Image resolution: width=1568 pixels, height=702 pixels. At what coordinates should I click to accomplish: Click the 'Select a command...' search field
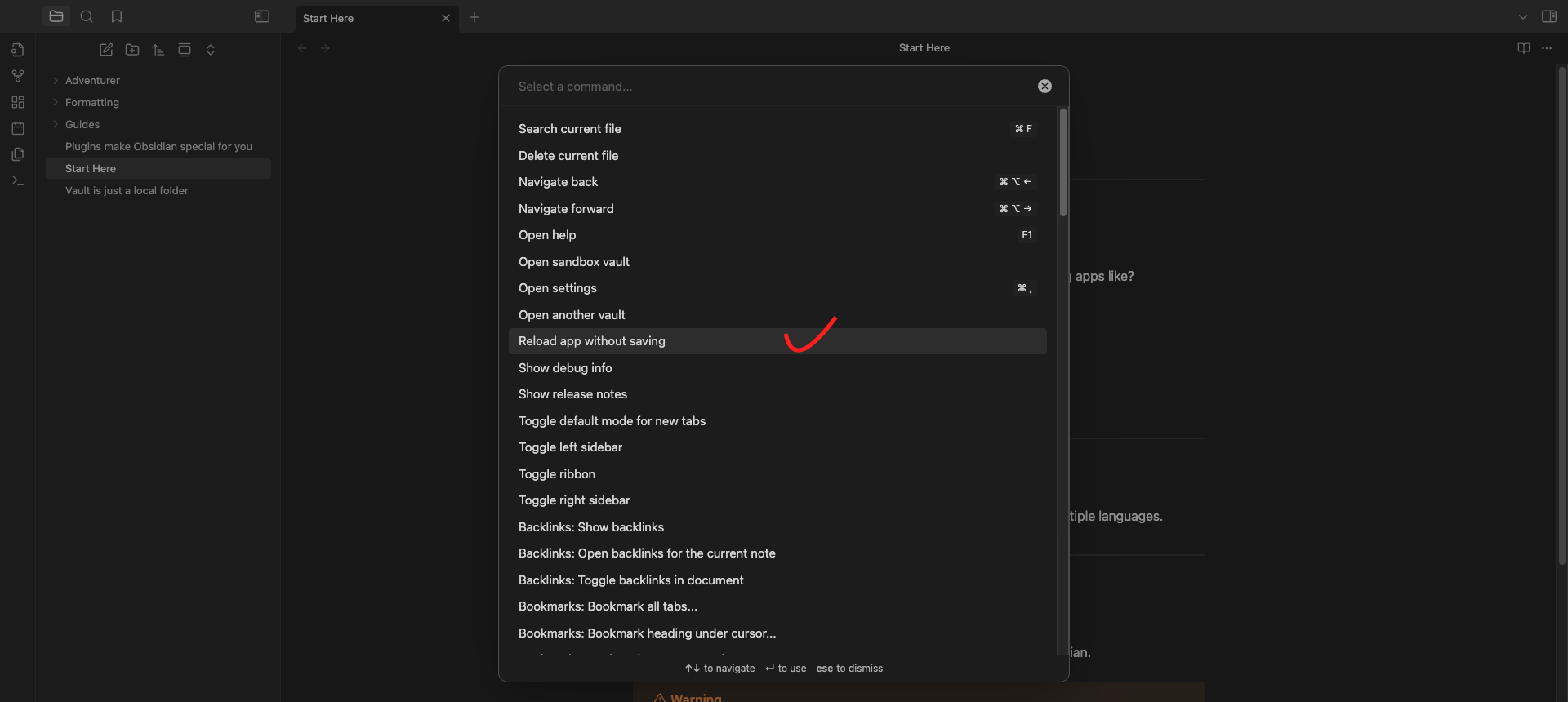pyautogui.click(x=768, y=87)
